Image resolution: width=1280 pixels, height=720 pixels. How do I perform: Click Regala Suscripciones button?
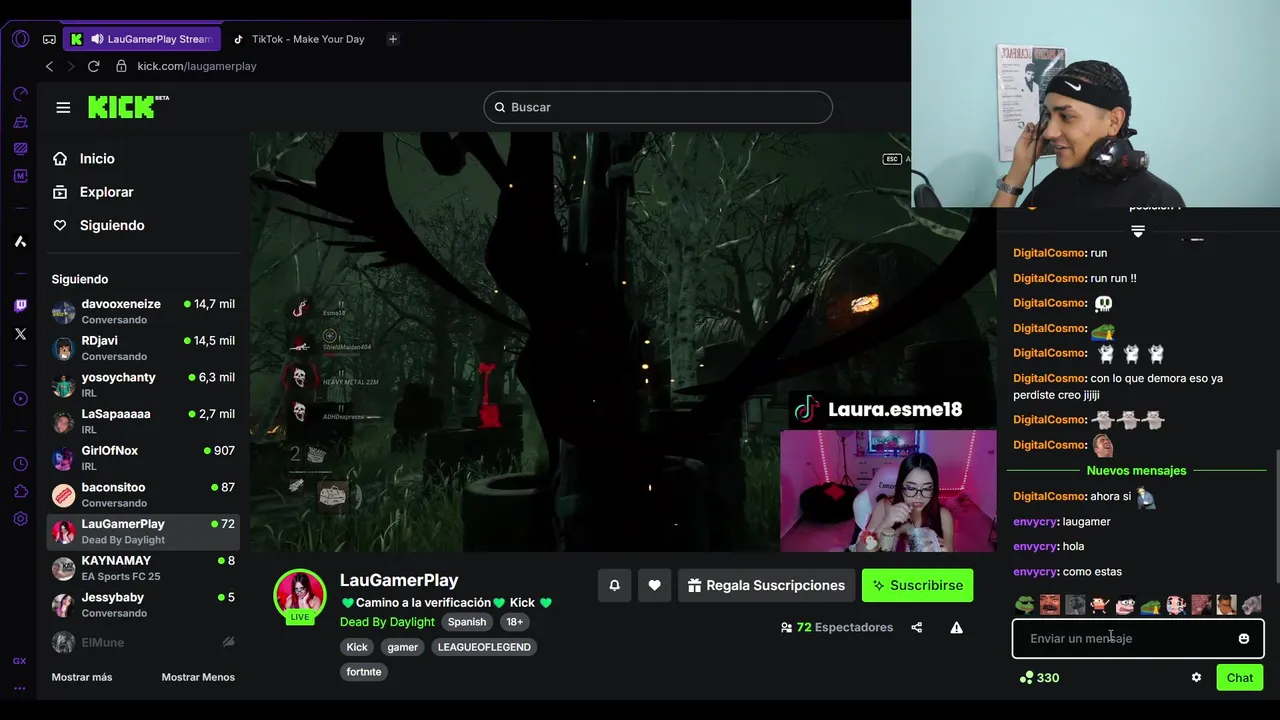click(x=767, y=585)
